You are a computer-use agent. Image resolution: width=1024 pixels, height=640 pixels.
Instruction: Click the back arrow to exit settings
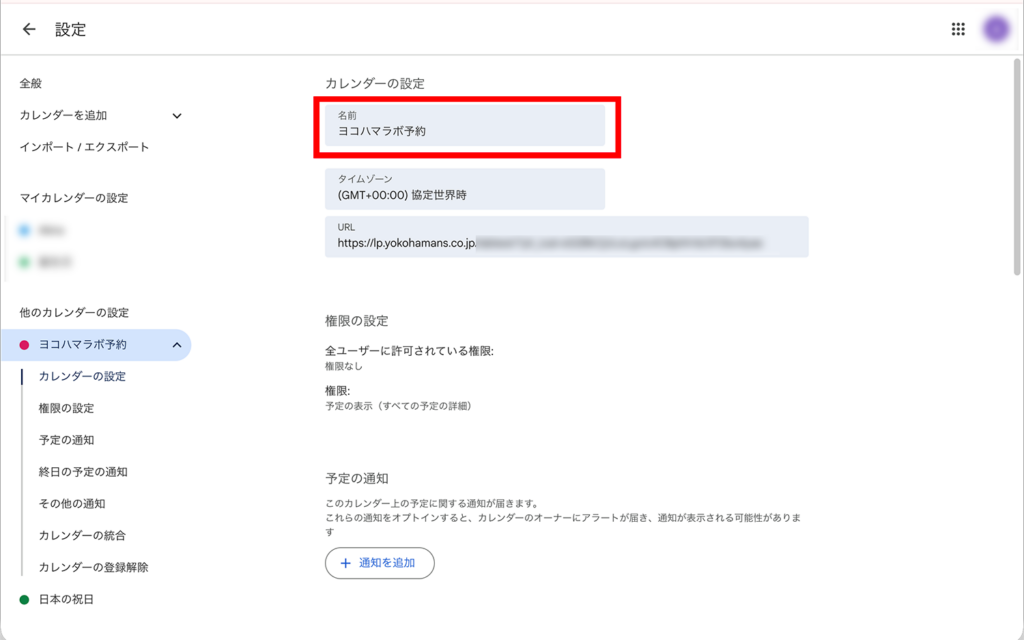point(28,29)
